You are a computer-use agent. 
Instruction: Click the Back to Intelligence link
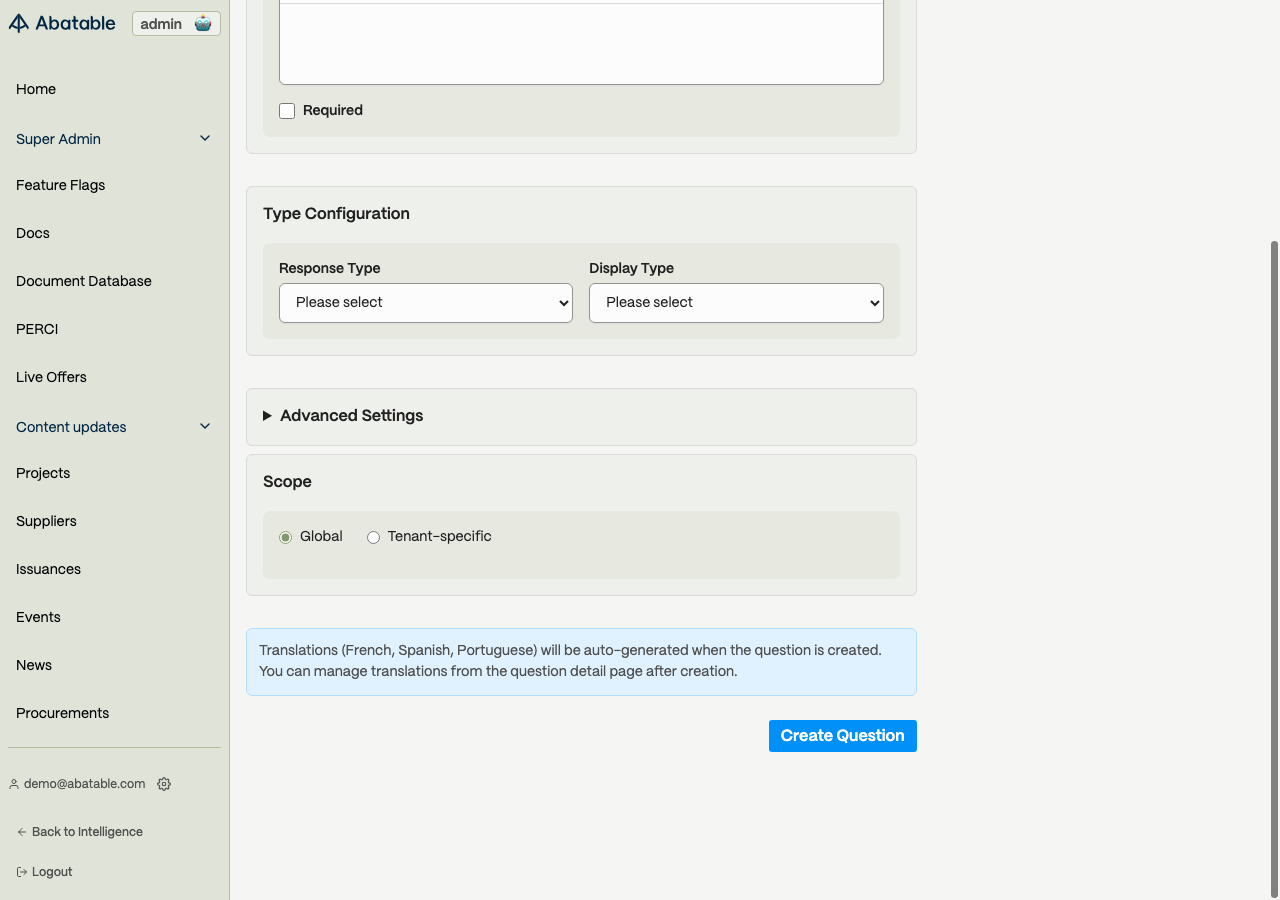87,832
